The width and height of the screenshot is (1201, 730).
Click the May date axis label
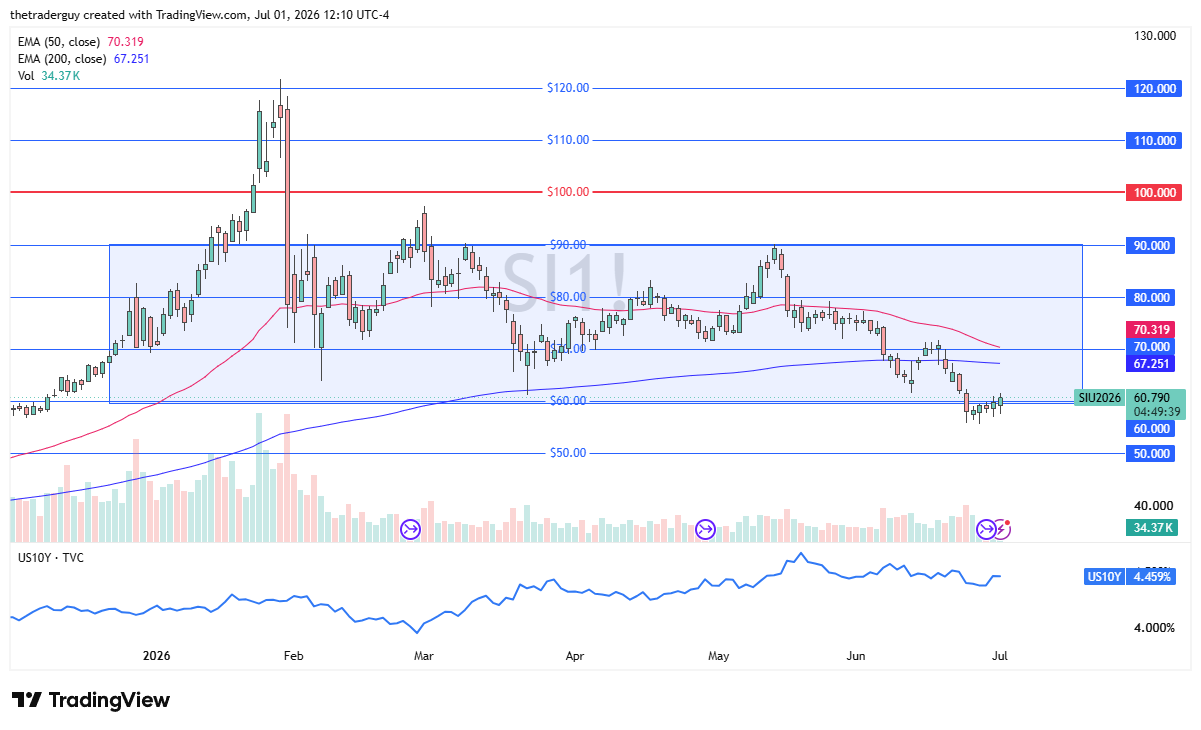click(x=719, y=656)
